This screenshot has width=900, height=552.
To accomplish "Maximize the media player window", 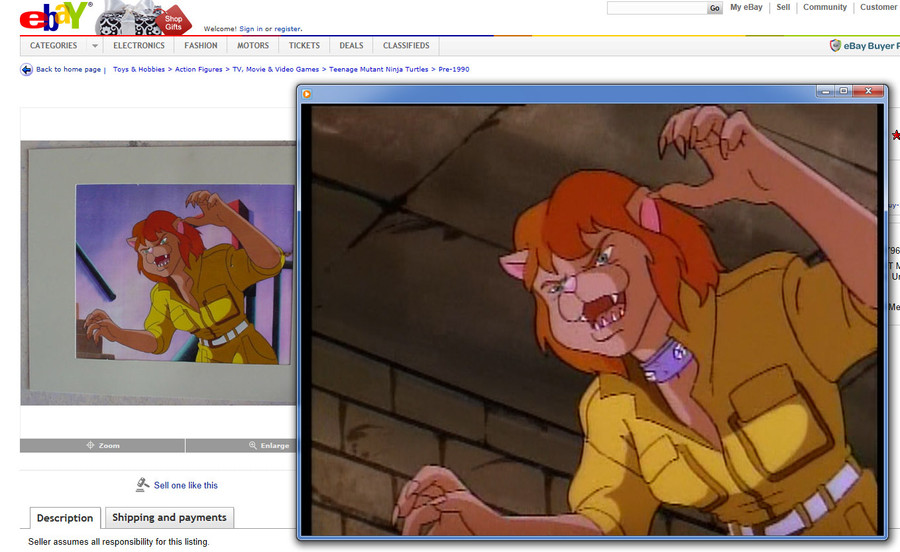I will pyautogui.click(x=843, y=91).
